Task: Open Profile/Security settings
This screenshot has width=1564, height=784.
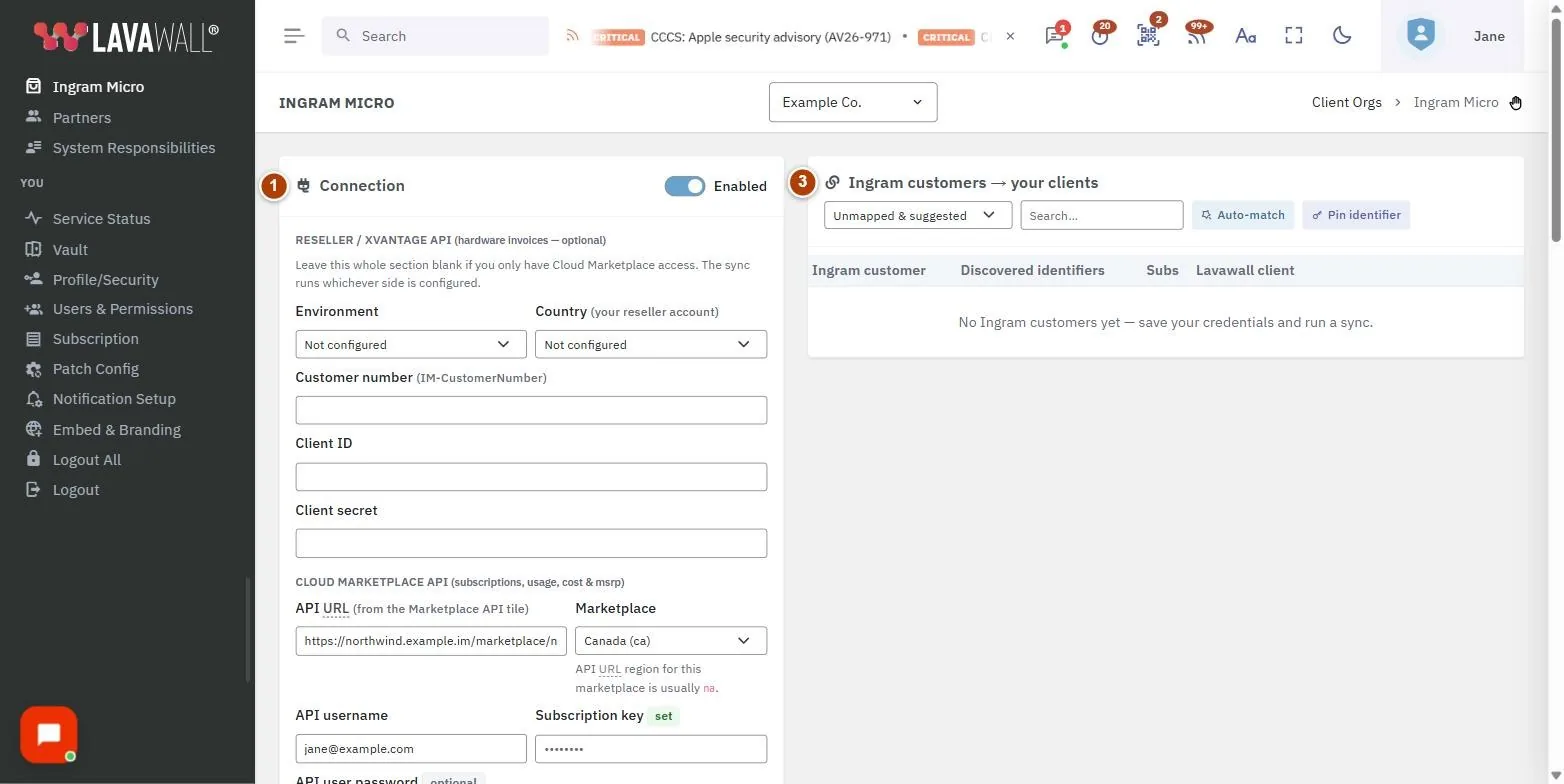Action: [x=105, y=279]
